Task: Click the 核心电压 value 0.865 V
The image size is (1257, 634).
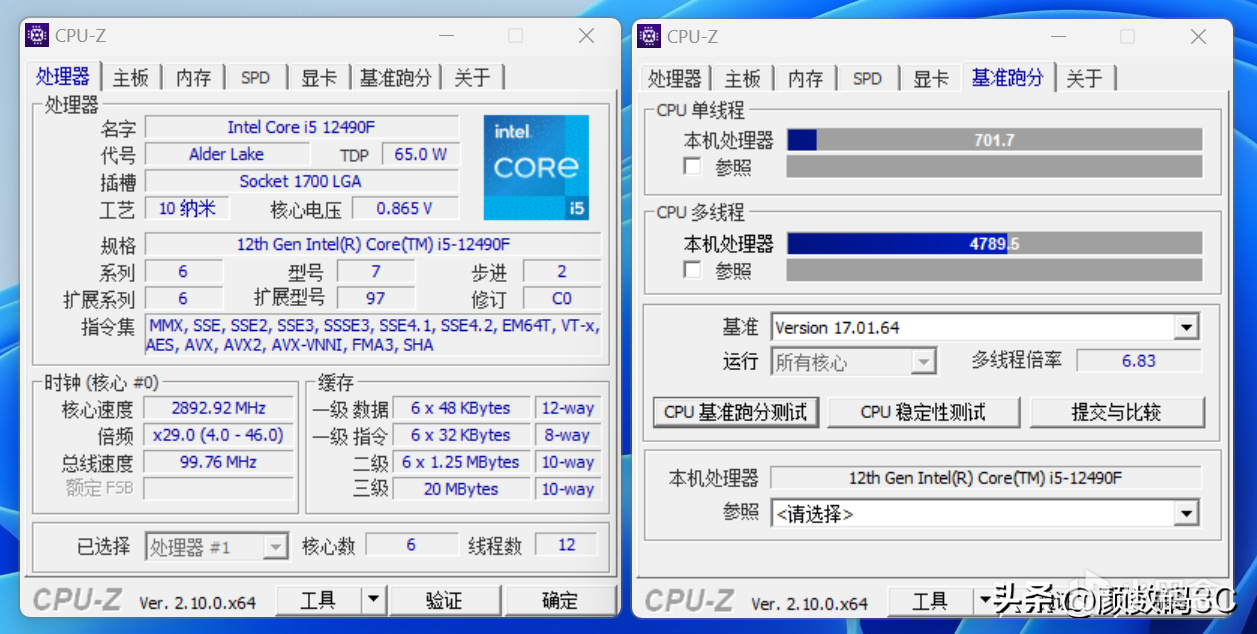Action: coord(405,208)
